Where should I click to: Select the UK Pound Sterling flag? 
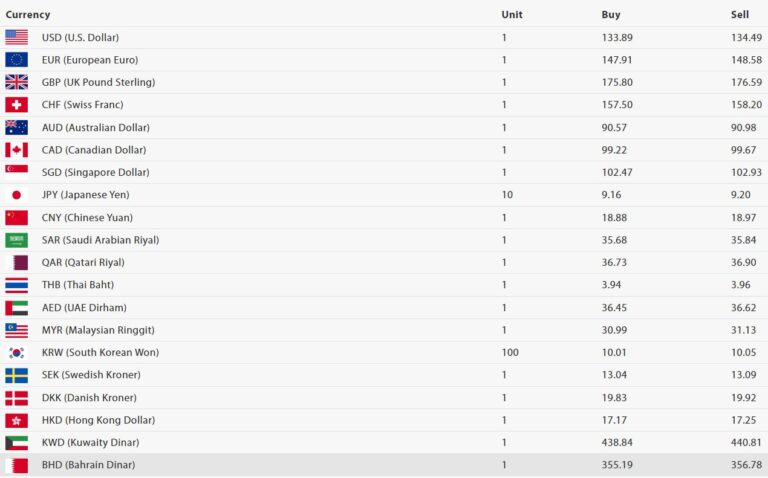coord(16,82)
